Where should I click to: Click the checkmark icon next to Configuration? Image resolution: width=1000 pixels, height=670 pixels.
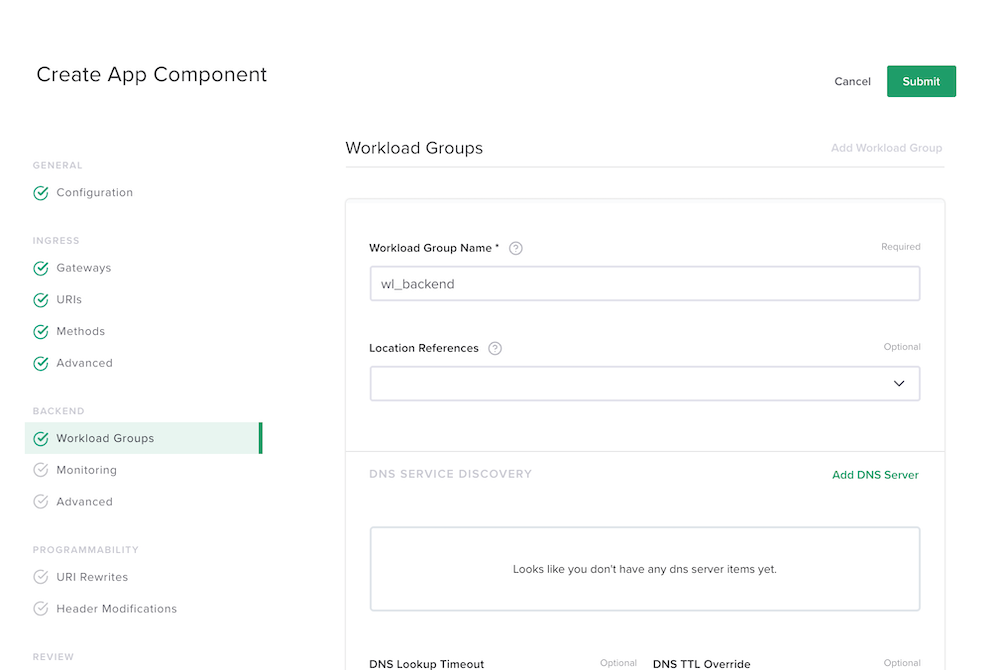tap(41, 193)
